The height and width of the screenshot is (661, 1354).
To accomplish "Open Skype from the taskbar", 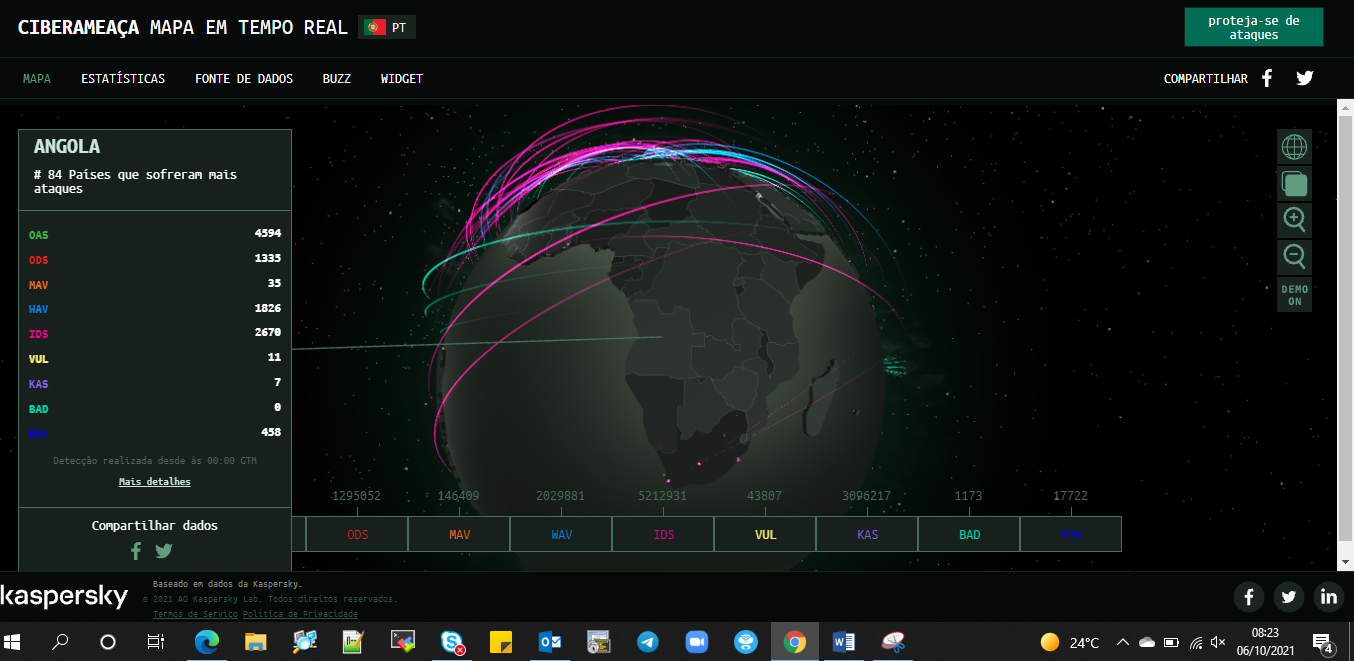I will (x=452, y=642).
